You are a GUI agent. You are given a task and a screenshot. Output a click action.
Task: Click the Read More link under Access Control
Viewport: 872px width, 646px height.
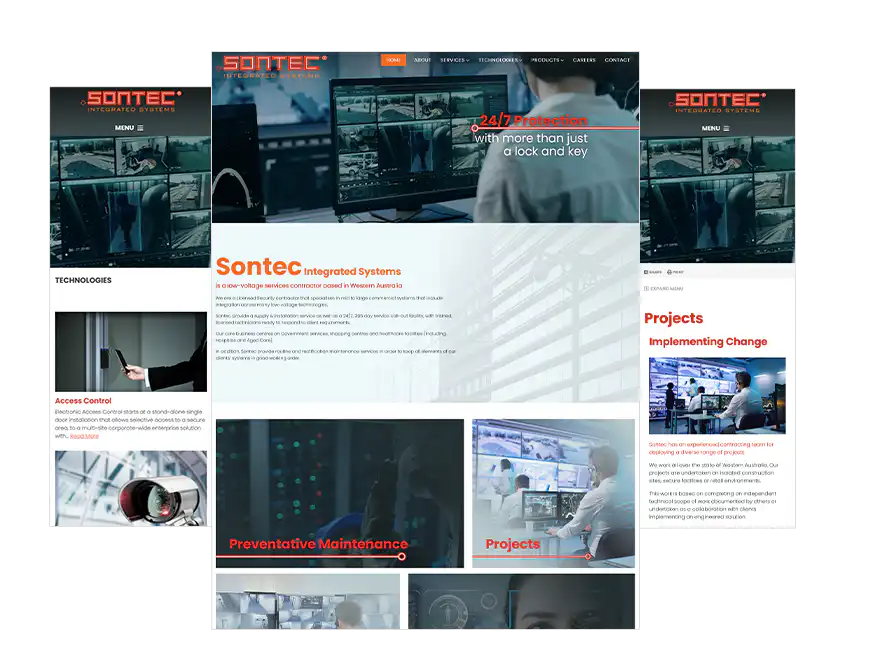(x=84, y=436)
